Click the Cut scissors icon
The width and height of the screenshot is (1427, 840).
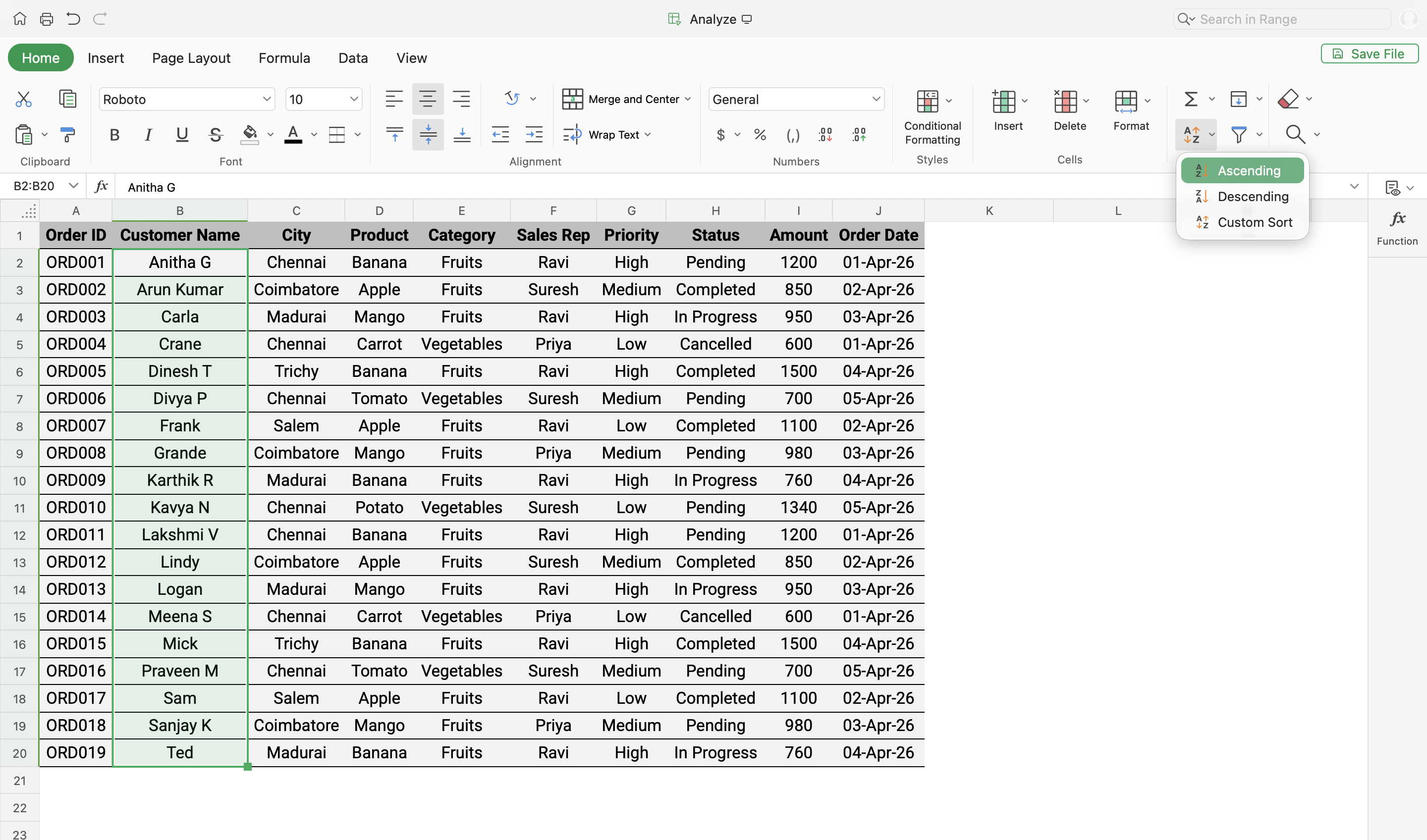23,100
